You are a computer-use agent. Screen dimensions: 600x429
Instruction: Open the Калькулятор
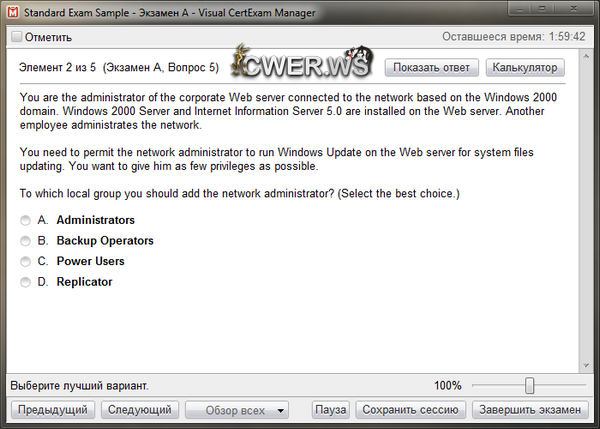point(525,68)
